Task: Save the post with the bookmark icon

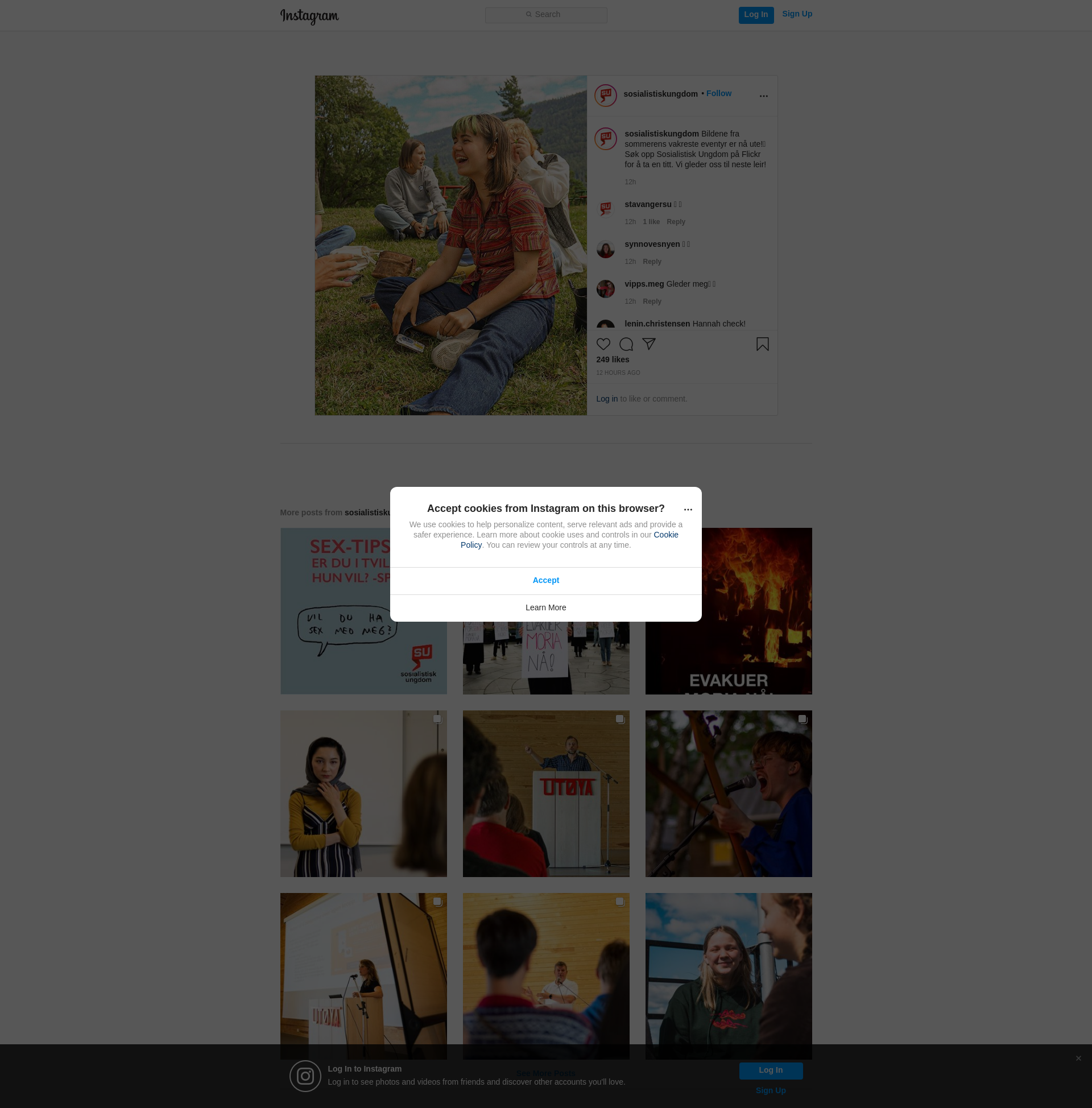Action: pos(762,344)
